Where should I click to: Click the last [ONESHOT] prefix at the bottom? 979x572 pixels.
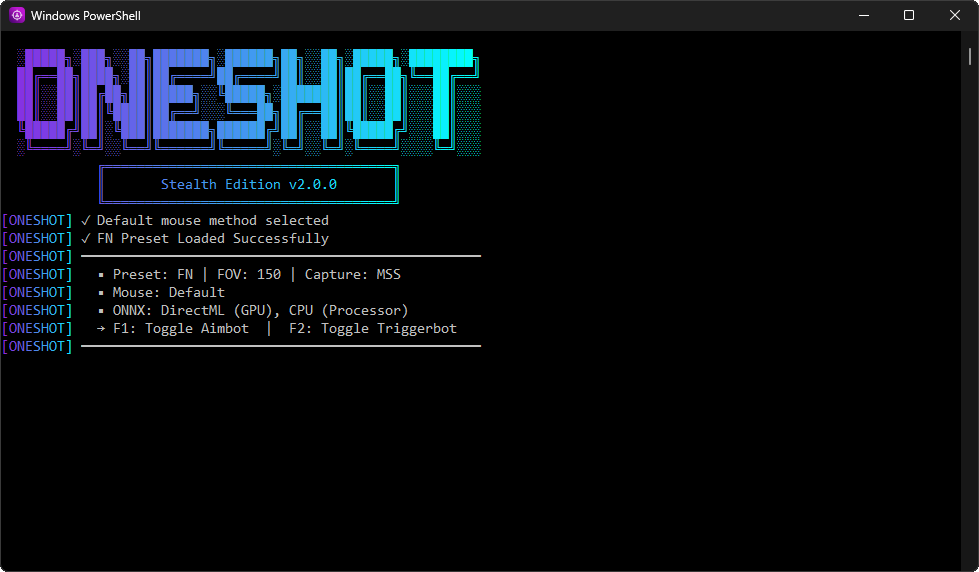pos(37,346)
